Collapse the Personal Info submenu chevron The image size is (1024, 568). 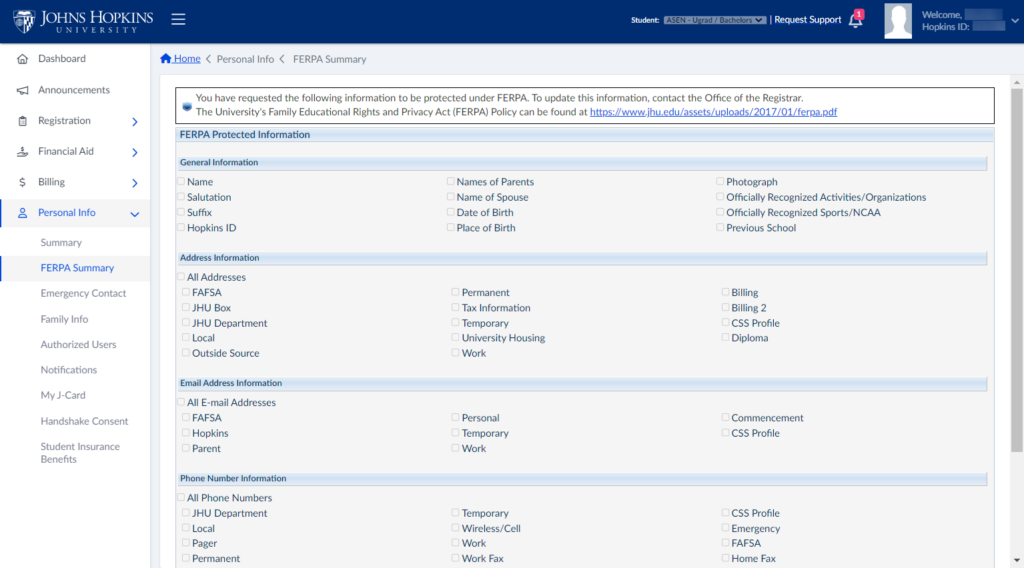[x=135, y=214]
